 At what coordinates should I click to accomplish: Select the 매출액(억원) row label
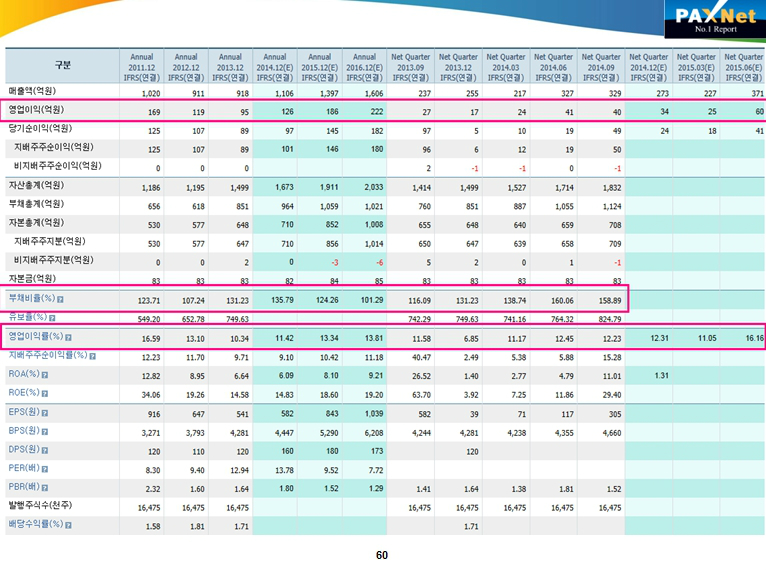(34, 90)
